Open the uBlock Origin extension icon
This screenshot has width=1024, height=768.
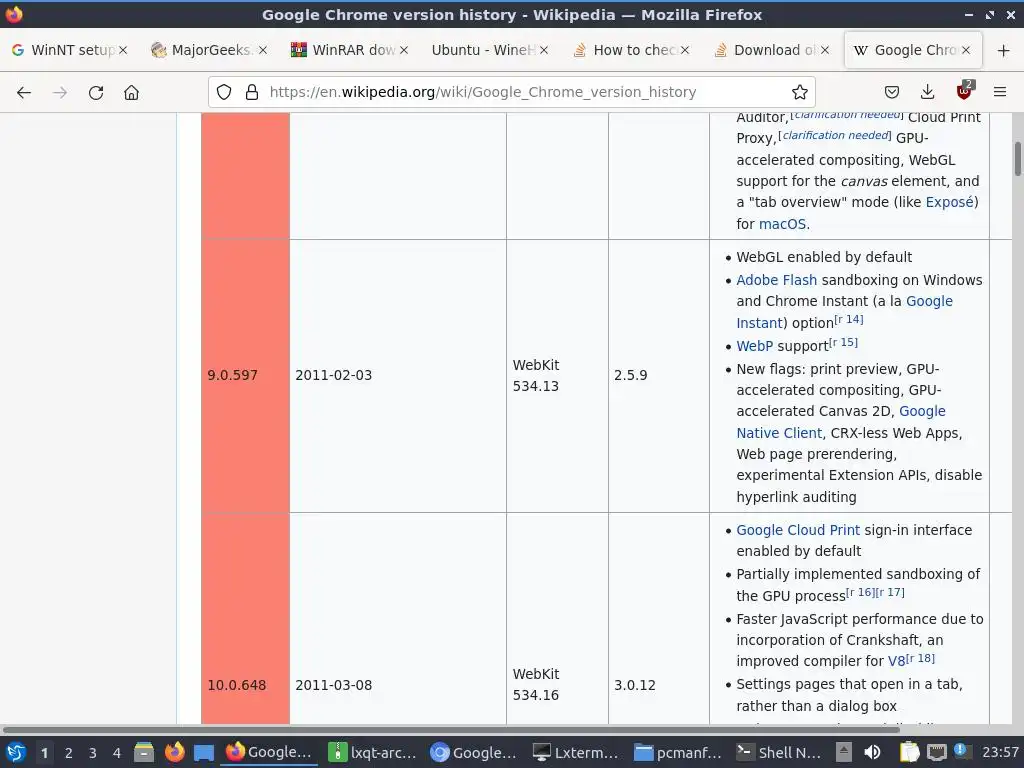tap(965, 91)
